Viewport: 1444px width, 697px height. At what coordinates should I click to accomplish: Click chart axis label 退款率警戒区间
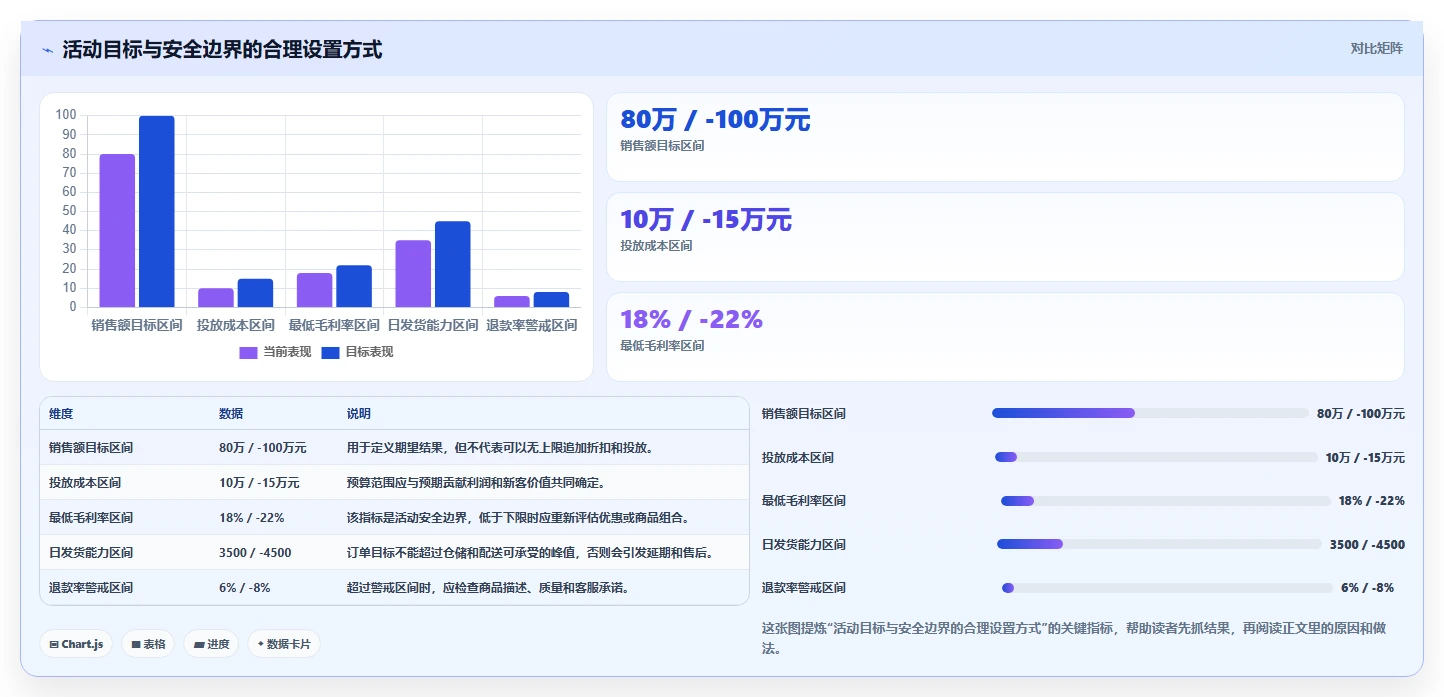coord(531,325)
